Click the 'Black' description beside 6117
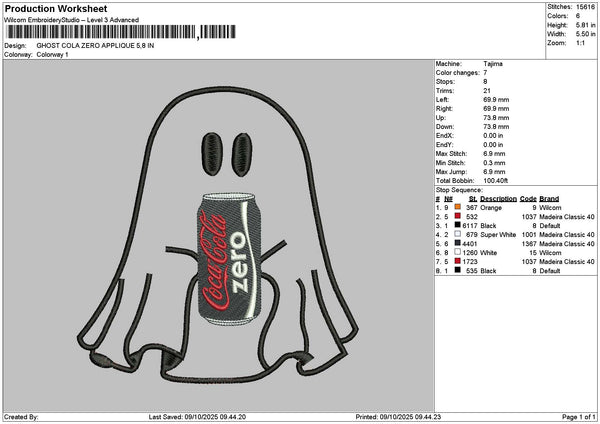The width and height of the screenshot is (600, 424). click(488, 226)
